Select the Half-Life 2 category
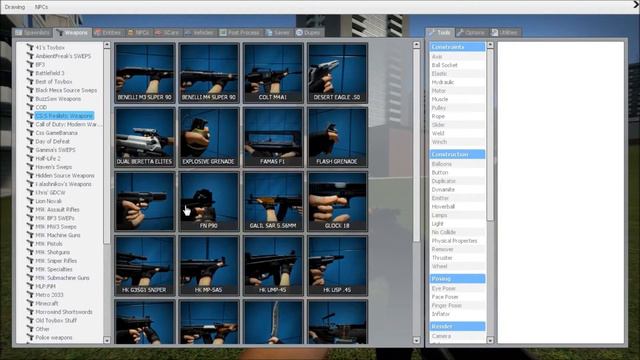This screenshot has width=640, height=360. point(48,158)
